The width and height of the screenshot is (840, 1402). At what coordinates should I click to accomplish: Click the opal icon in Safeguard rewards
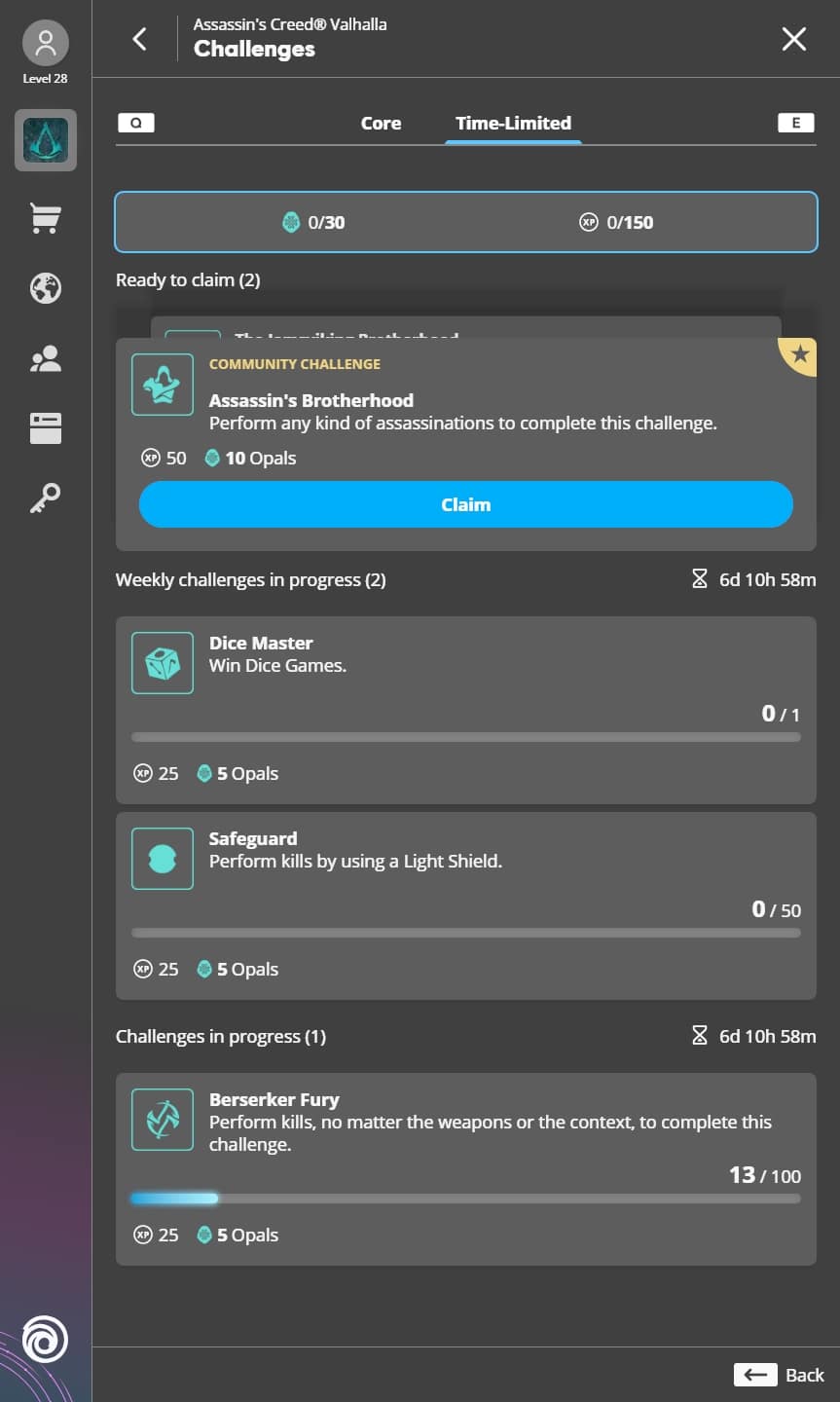(204, 969)
